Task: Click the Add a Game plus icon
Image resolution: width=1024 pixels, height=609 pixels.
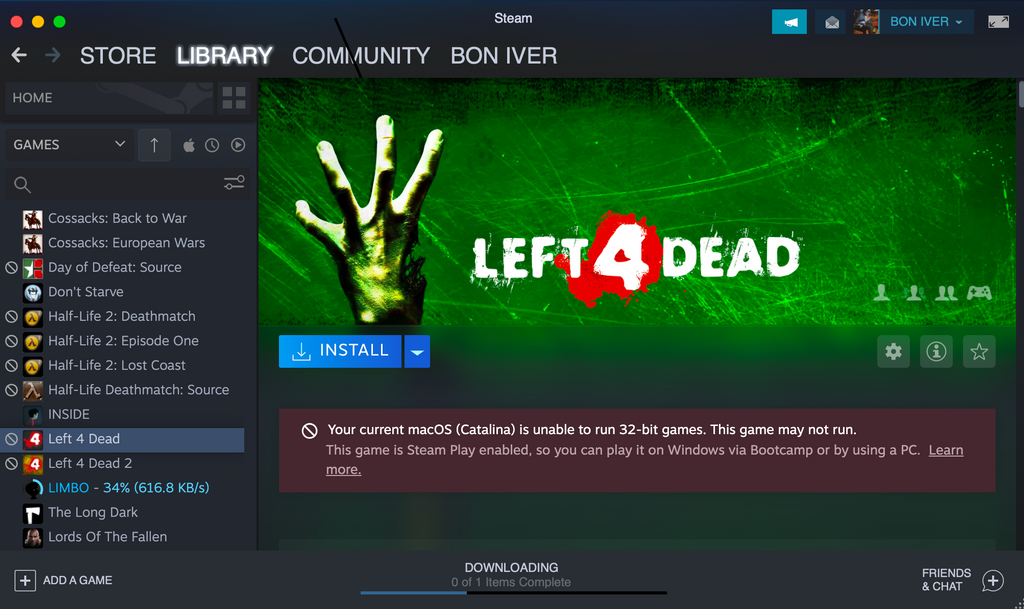Action: tap(25, 580)
